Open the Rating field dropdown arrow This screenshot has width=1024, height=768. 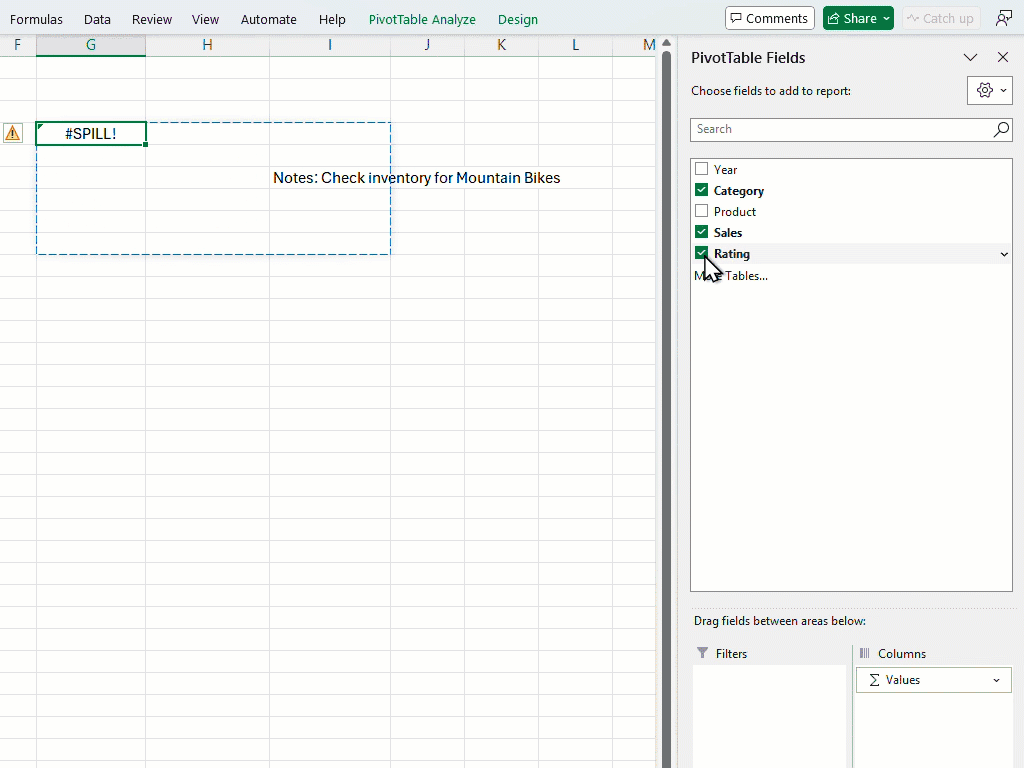pyautogui.click(x=1004, y=254)
